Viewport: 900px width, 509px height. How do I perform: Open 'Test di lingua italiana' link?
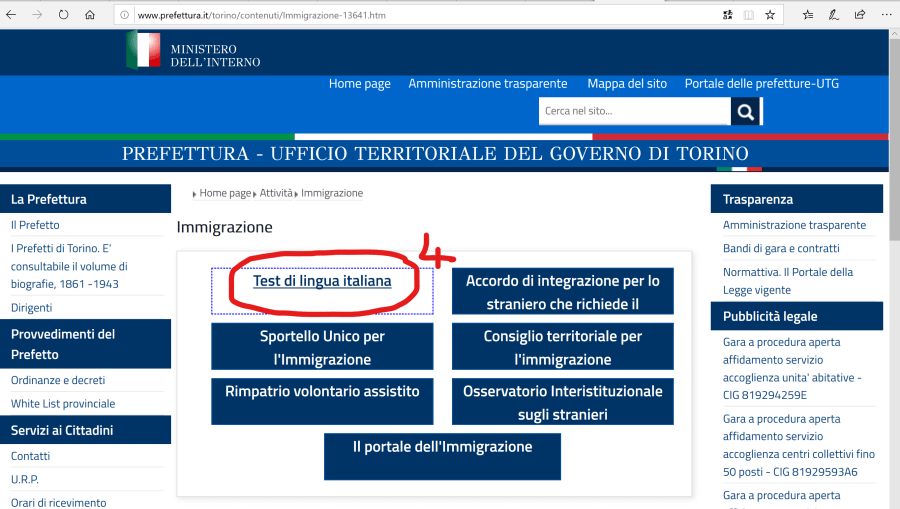click(322, 281)
